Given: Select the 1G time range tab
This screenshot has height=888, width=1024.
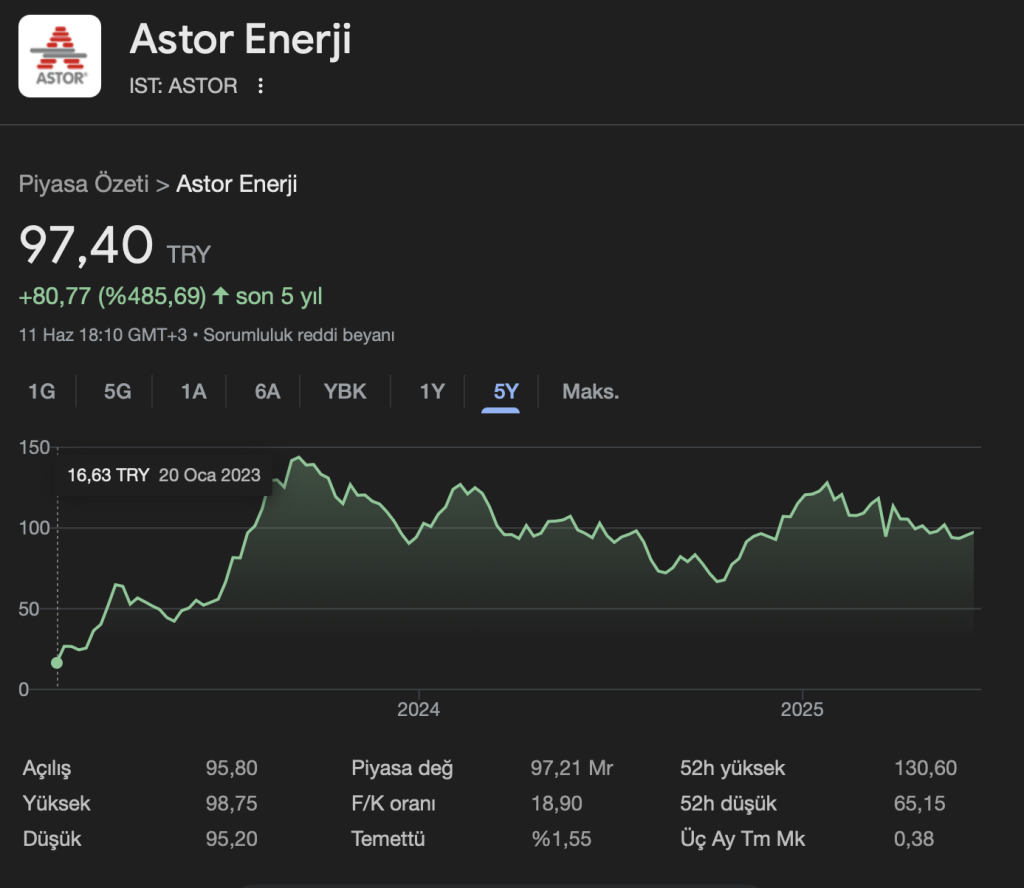Looking at the screenshot, I should click(41, 391).
